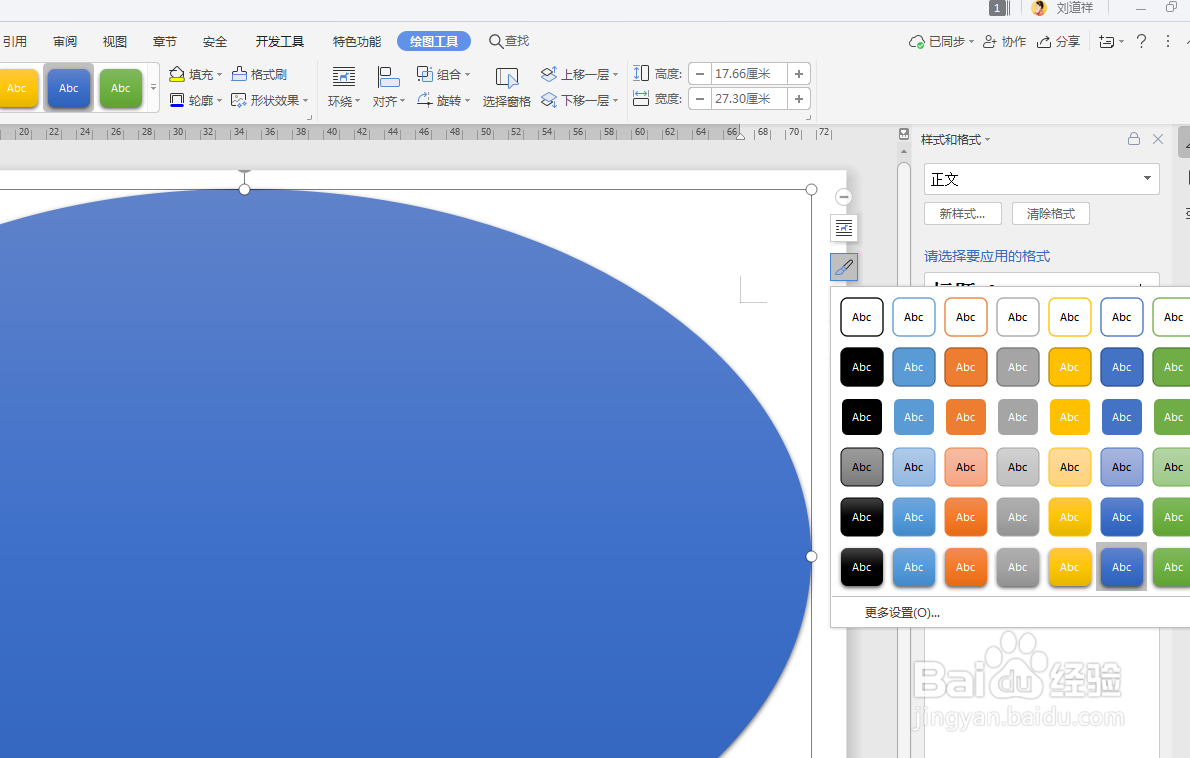Open the References (引用) tab
This screenshot has width=1190, height=758.
[14, 42]
